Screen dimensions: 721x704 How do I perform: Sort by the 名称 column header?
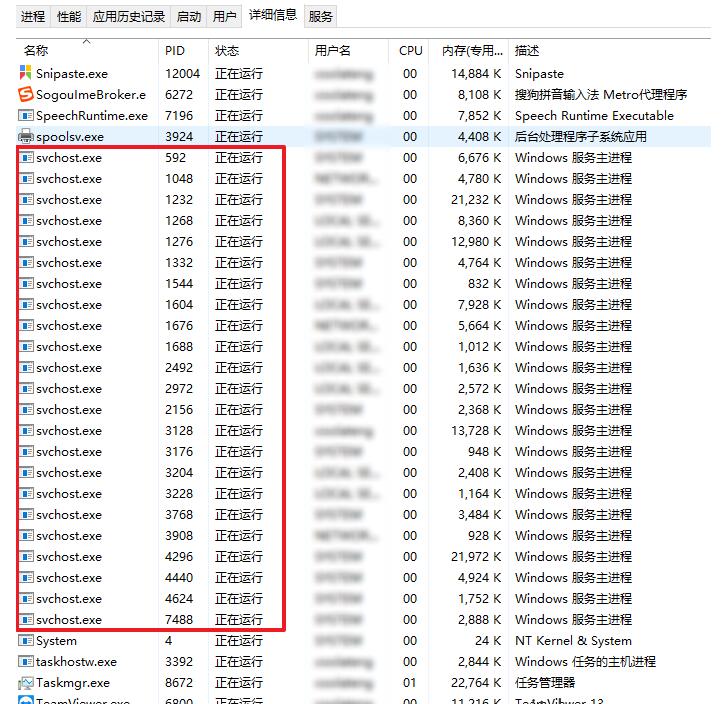[36, 50]
